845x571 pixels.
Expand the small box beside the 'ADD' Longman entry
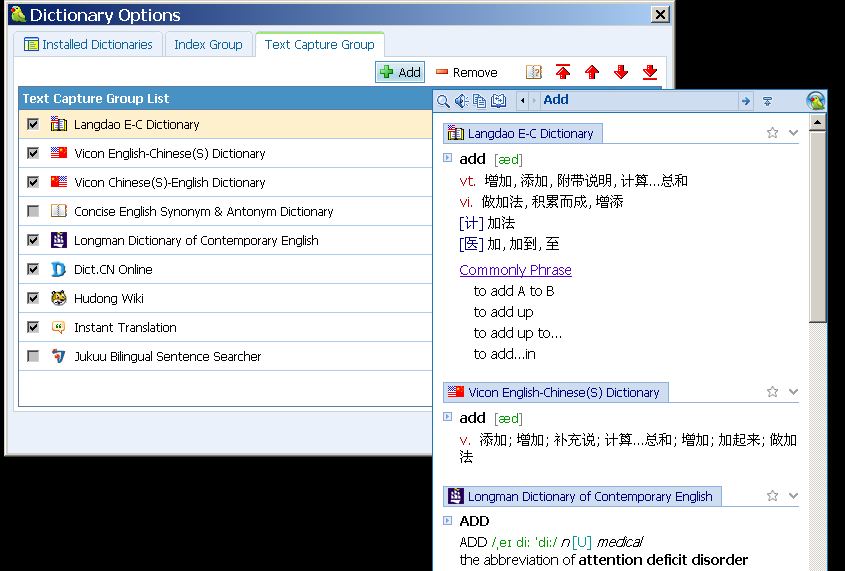click(447, 520)
